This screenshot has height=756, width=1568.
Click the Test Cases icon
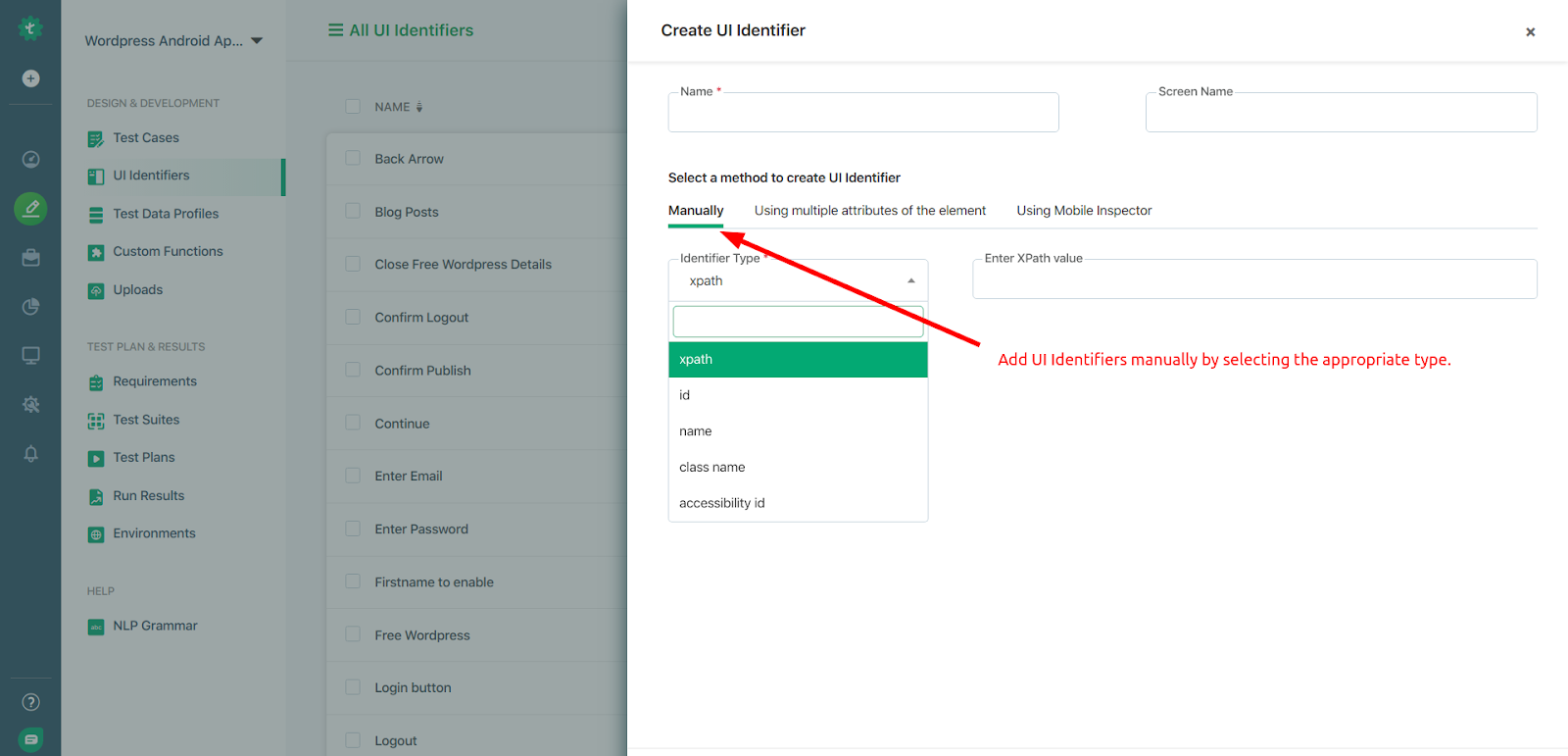coord(96,139)
